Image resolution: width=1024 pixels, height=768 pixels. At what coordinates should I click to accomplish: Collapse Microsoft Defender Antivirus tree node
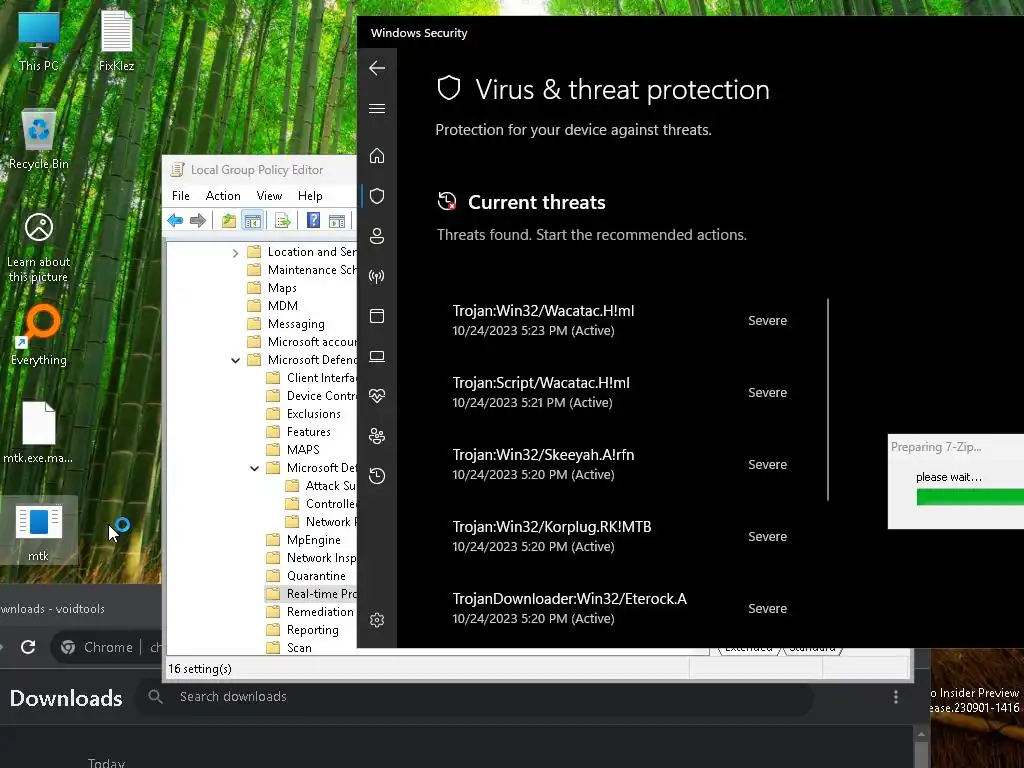click(x=236, y=360)
